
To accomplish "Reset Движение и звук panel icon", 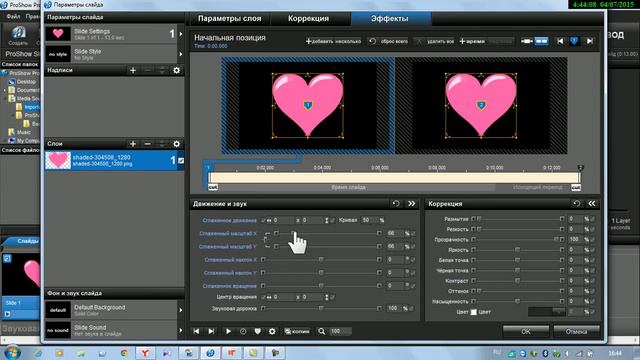I will tap(396, 204).
